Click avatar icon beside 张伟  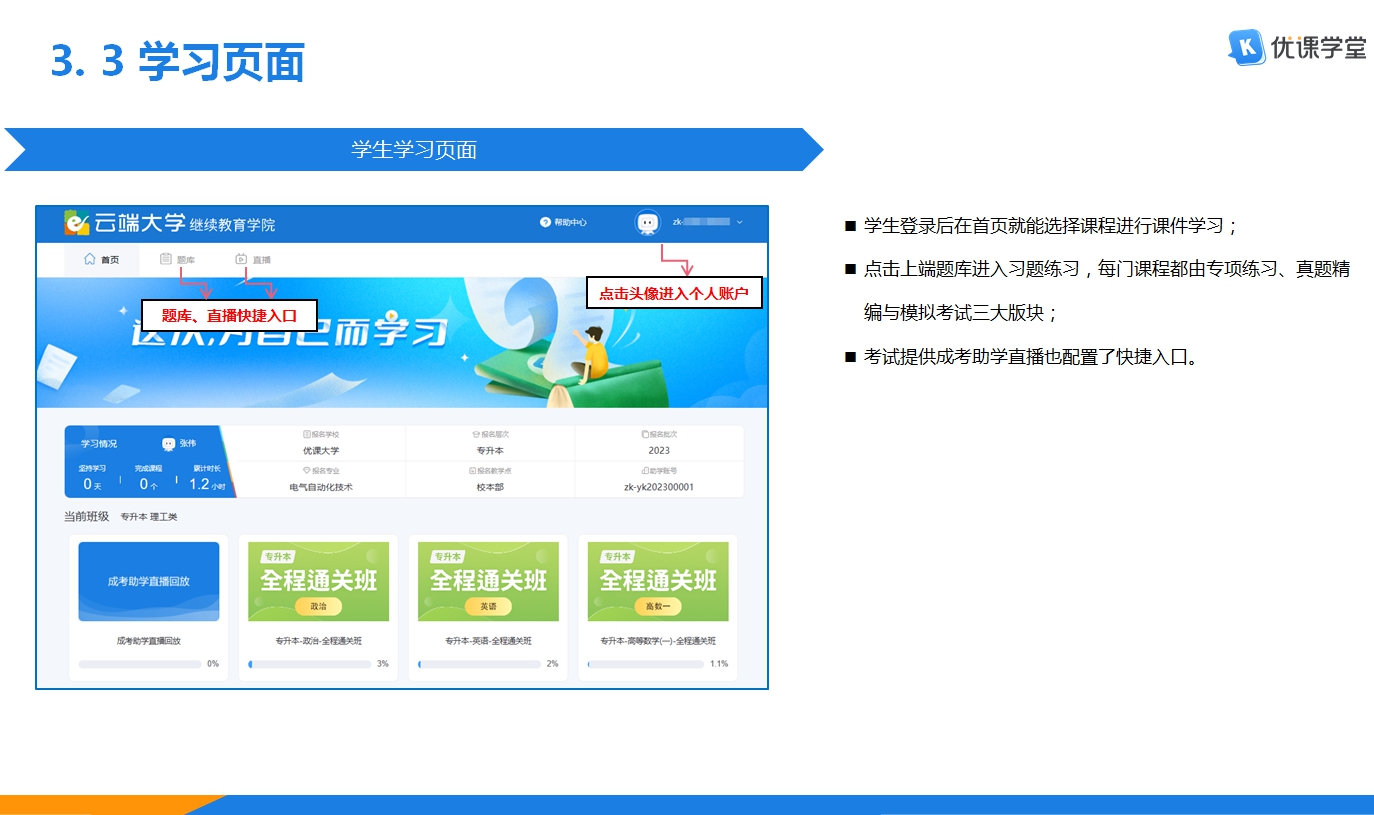[x=168, y=444]
